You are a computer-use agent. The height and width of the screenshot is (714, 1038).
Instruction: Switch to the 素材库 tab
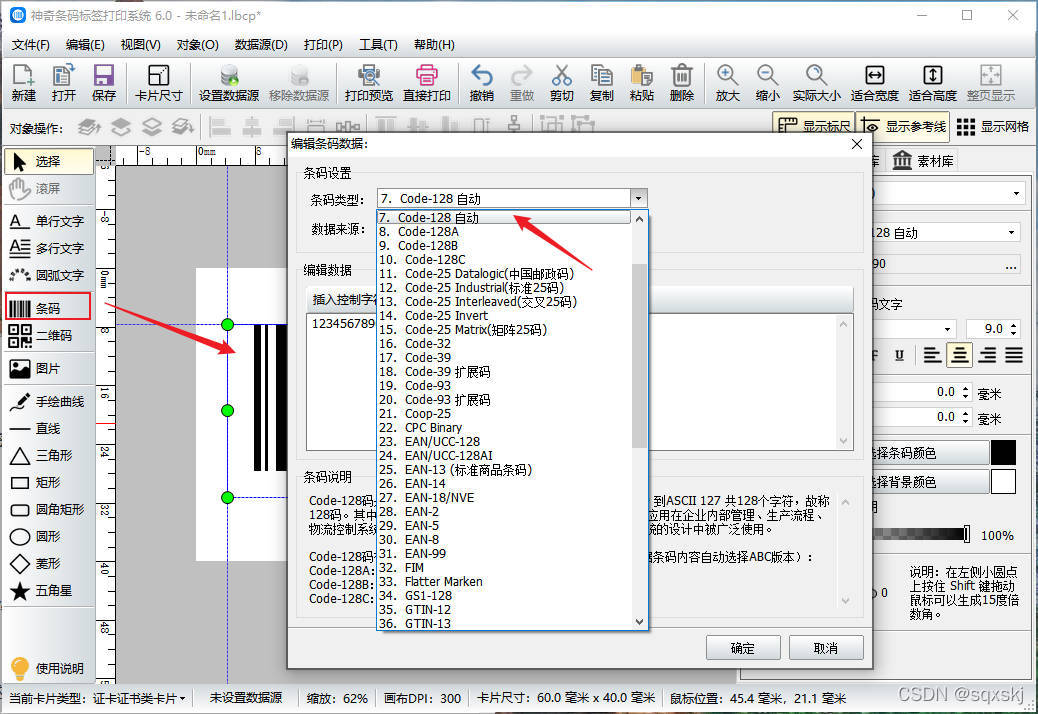922,161
